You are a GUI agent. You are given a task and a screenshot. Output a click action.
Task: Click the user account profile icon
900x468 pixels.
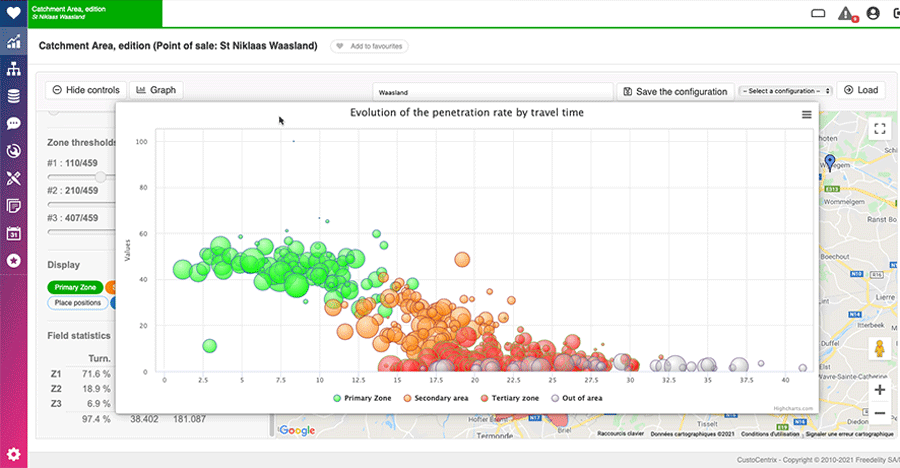coord(873,14)
